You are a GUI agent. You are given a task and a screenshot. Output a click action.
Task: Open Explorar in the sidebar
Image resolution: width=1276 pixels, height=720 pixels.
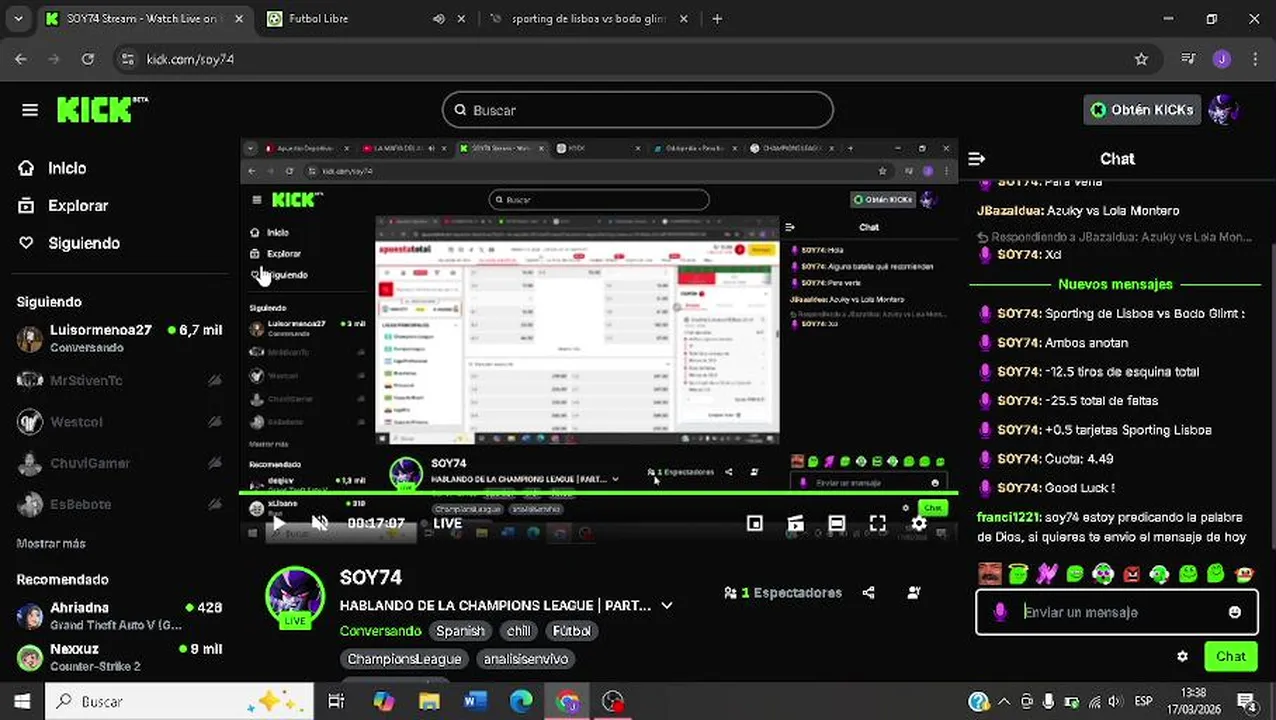click(77, 205)
